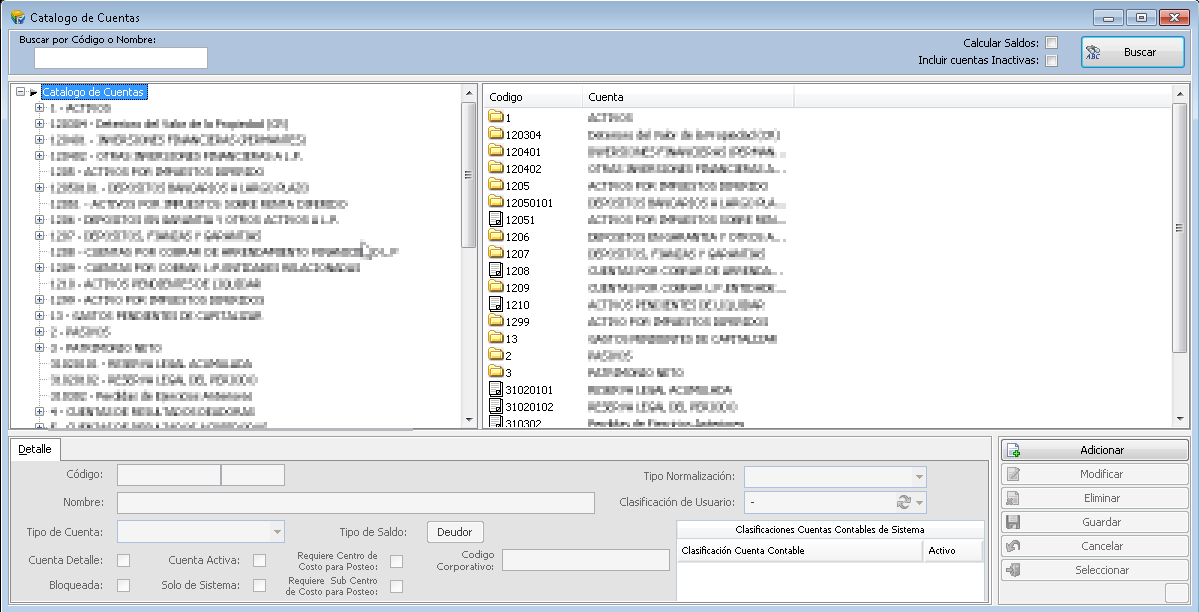Image resolution: width=1199 pixels, height=612 pixels.
Task: Open the Tipo de Cuenta dropdown
Action: pyautogui.click(x=277, y=532)
